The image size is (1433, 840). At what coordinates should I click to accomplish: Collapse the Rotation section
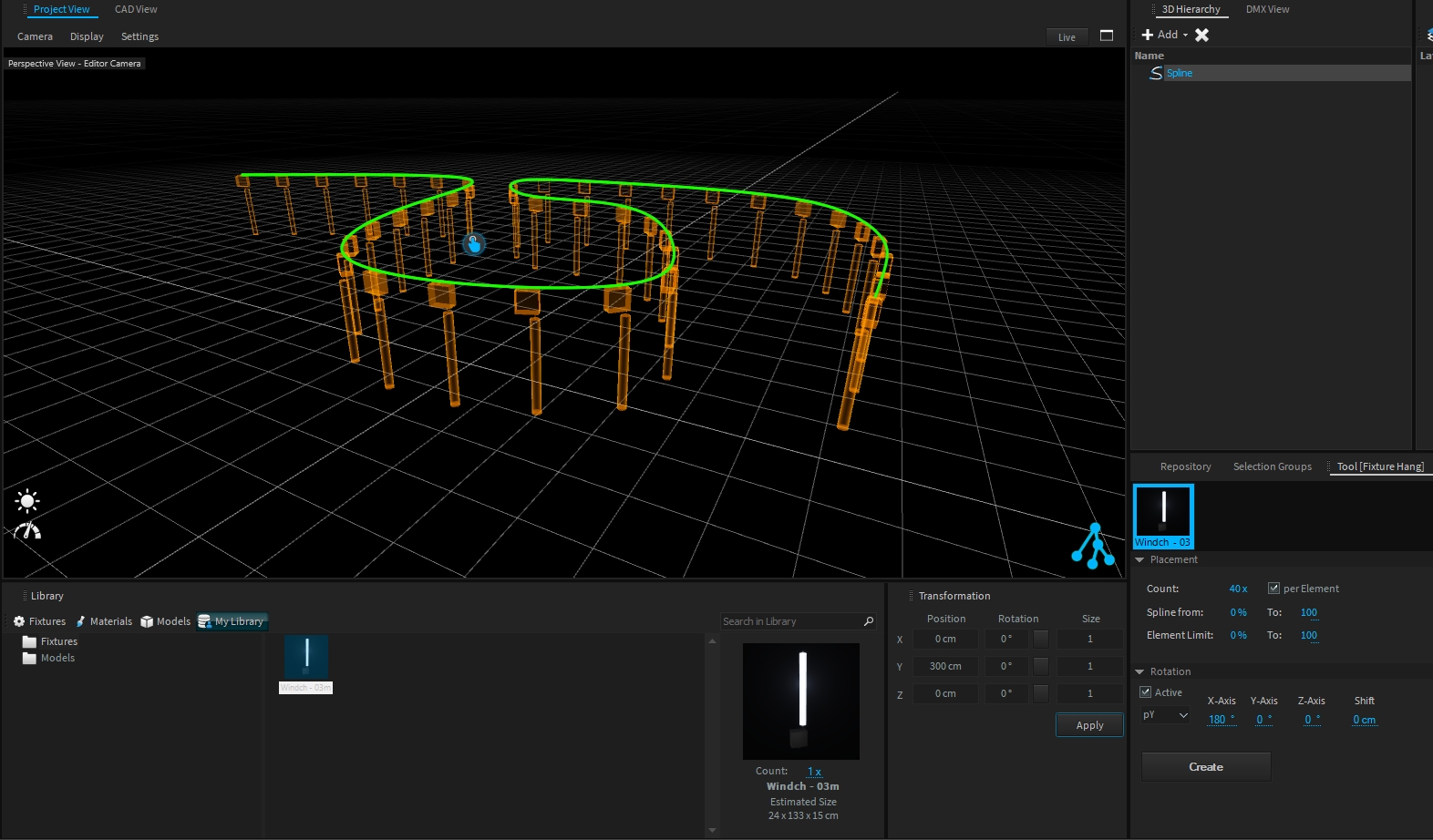(1139, 671)
